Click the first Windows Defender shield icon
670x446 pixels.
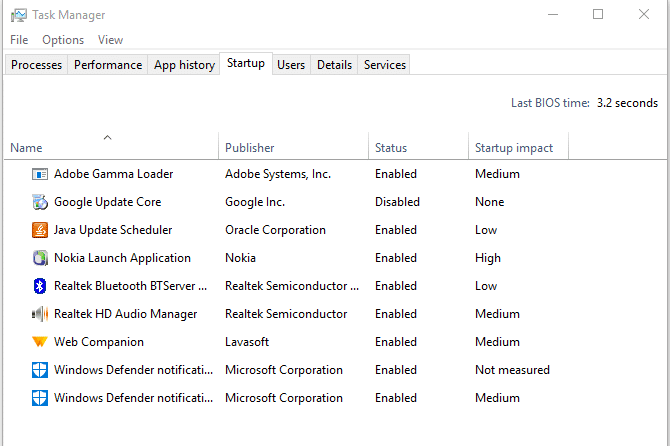click(x=40, y=370)
